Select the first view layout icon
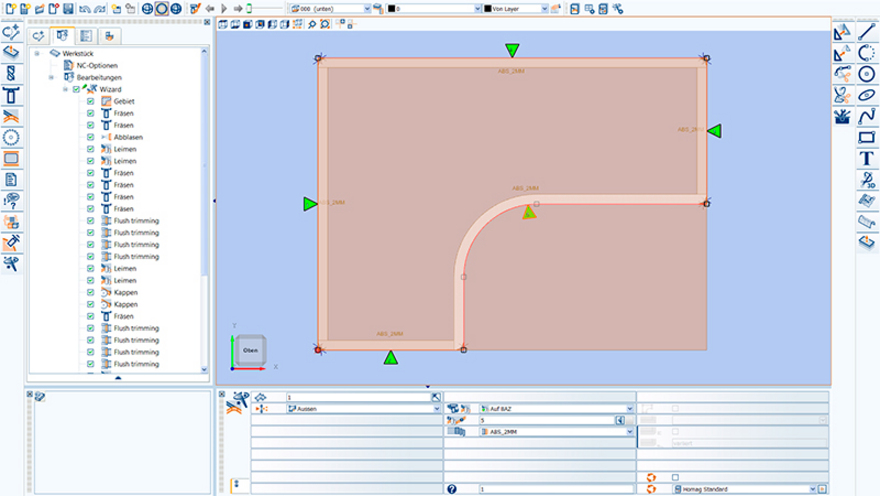This screenshot has width=880, height=496. pyautogui.click(x=223, y=24)
